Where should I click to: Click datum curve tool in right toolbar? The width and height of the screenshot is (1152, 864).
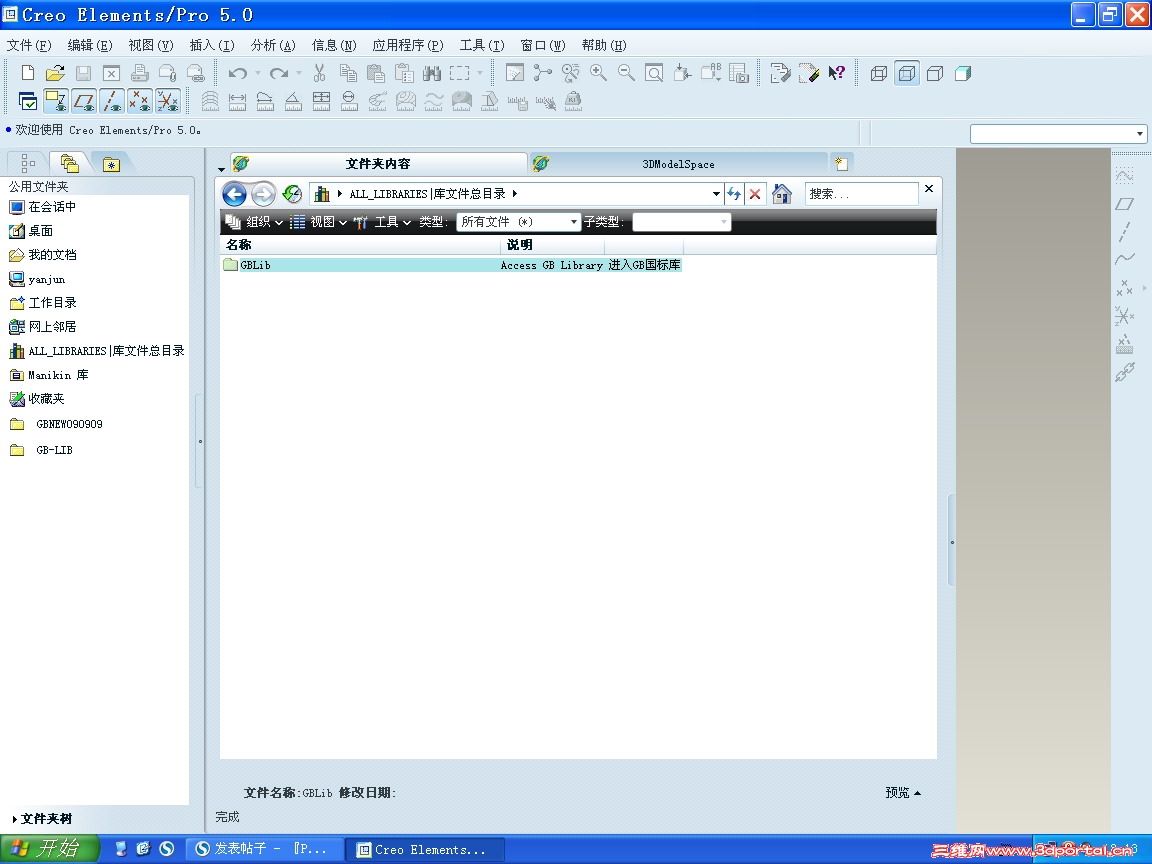(x=1124, y=259)
